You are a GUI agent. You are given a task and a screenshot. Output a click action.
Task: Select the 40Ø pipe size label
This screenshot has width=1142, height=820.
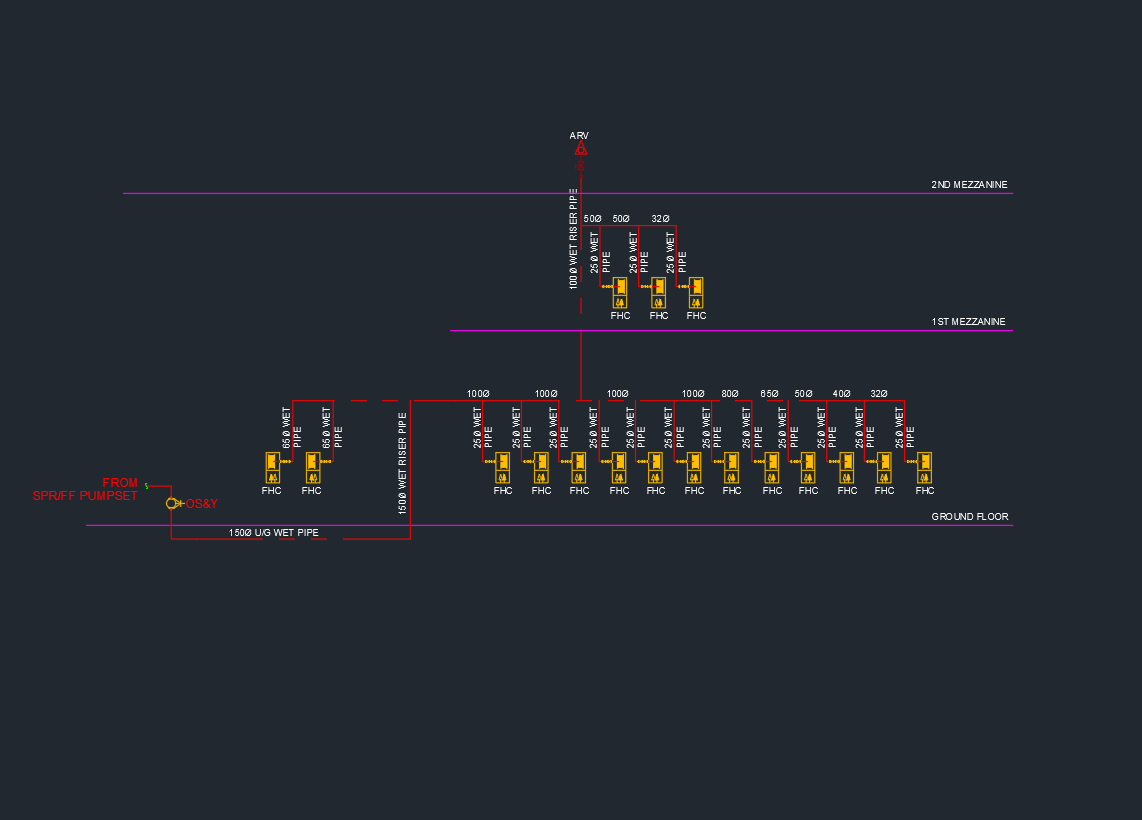(x=841, y=394)
